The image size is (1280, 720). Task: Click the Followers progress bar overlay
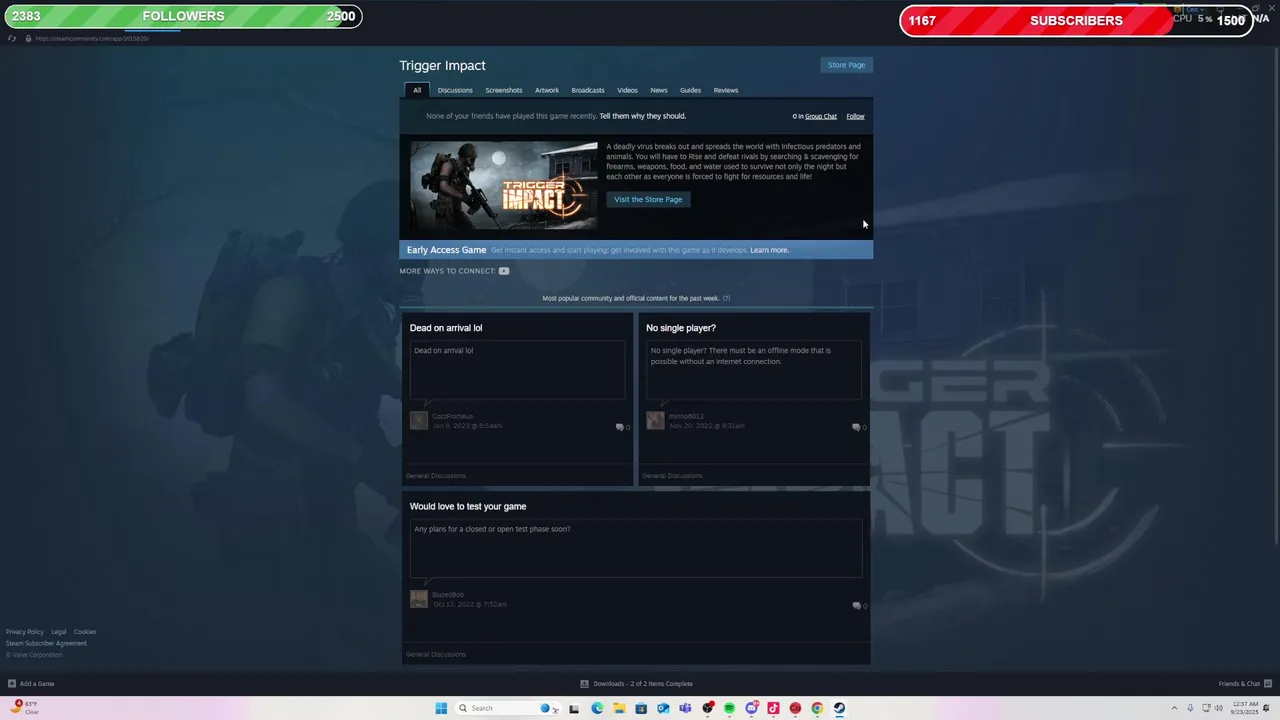[183, 16]
